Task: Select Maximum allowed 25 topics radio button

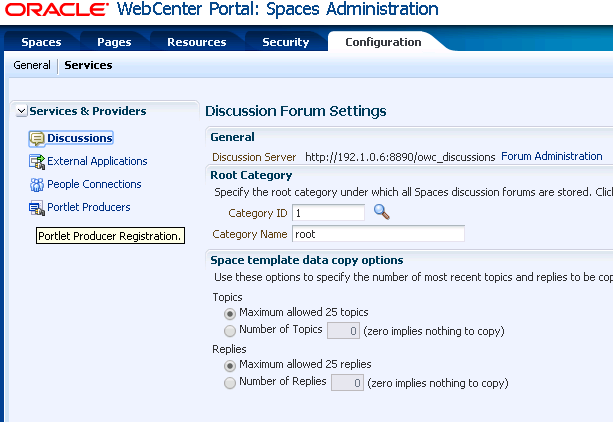Action: (x=230, y=313)
